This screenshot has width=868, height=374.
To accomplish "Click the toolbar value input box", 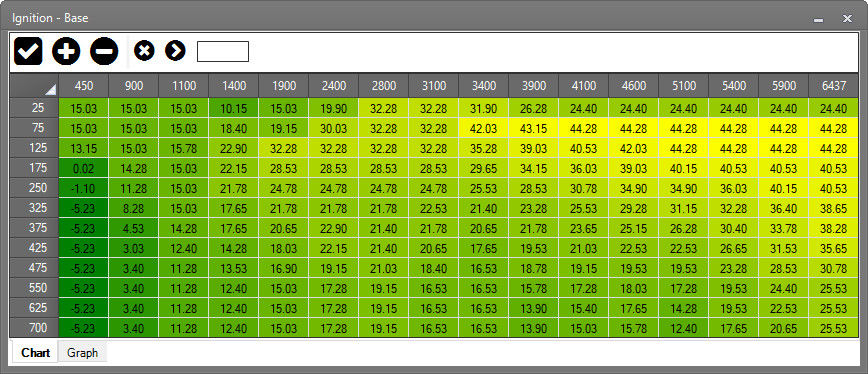I will tap(223, 51).
